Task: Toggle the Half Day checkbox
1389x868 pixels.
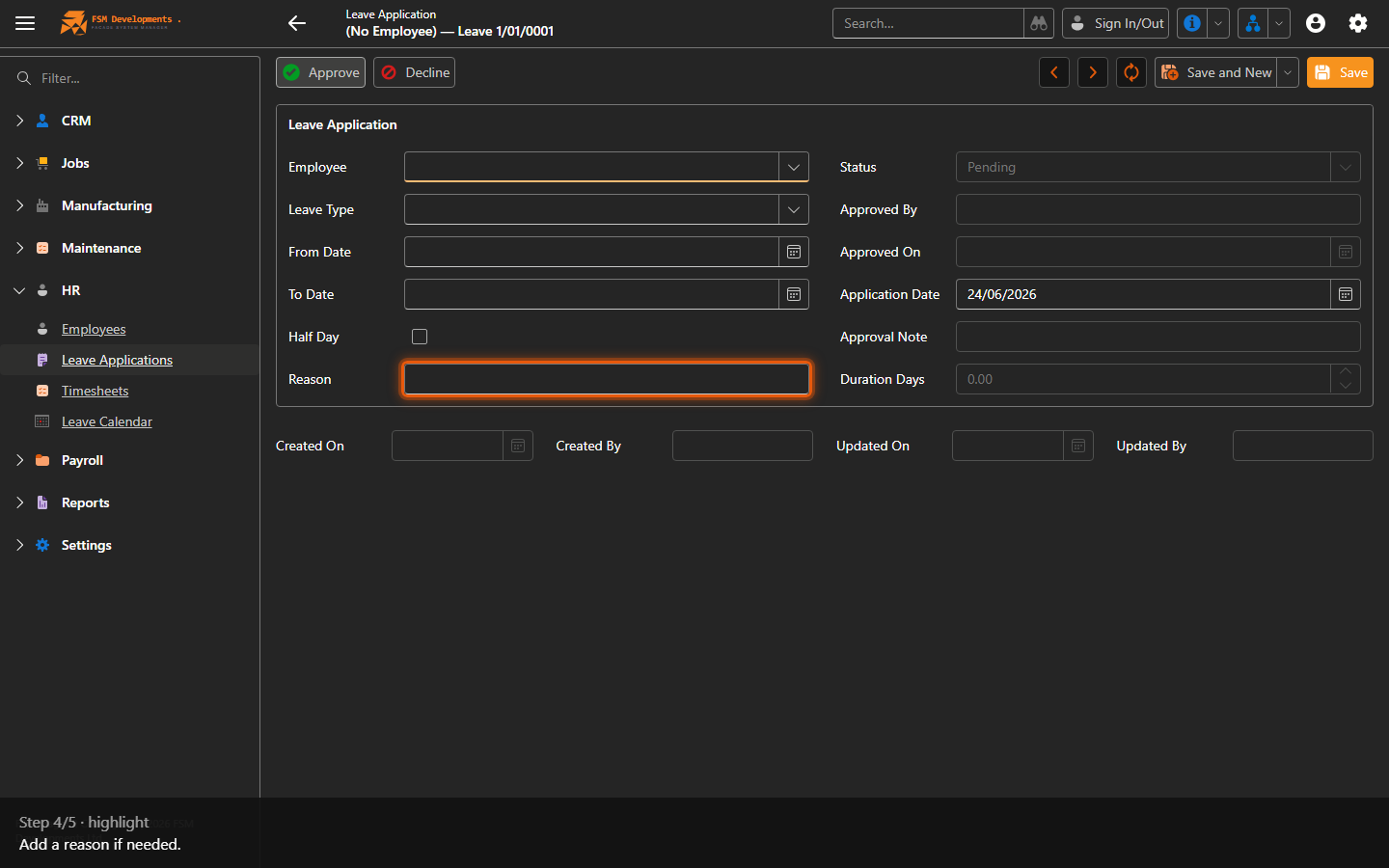Action: (x=420, y=337)
